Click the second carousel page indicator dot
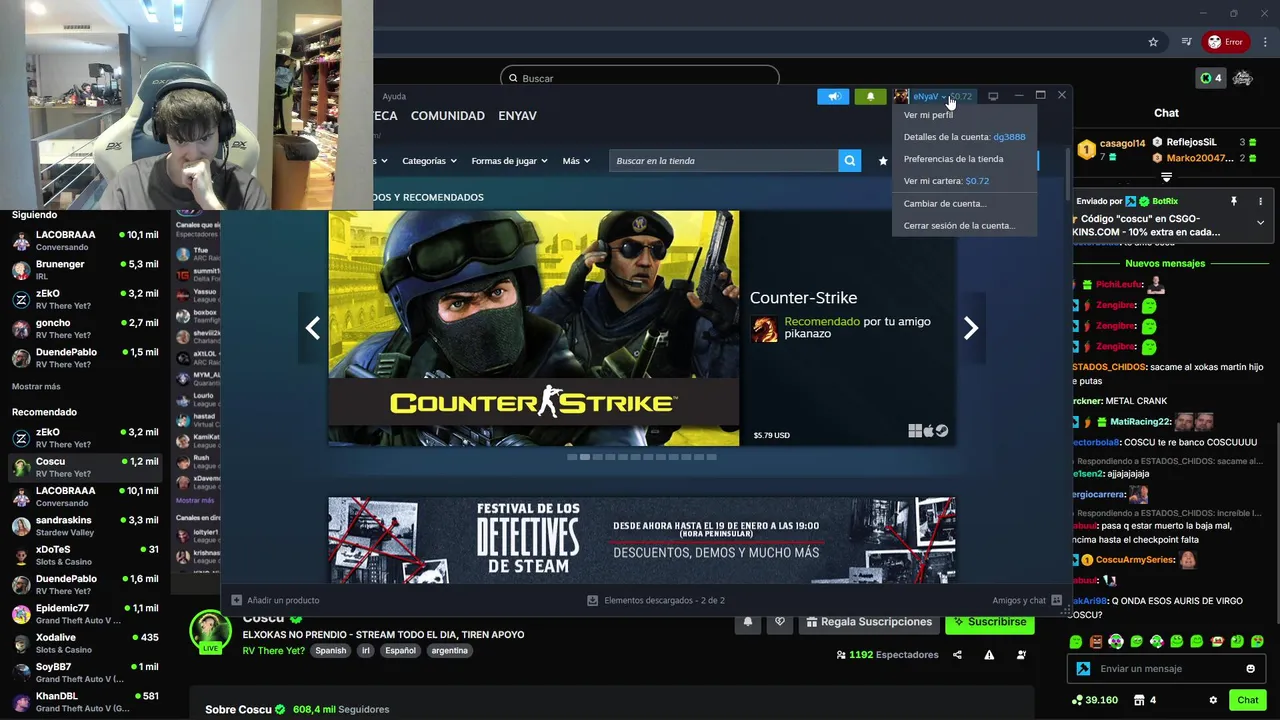The image size is (1280, 720). pos(585,457)
